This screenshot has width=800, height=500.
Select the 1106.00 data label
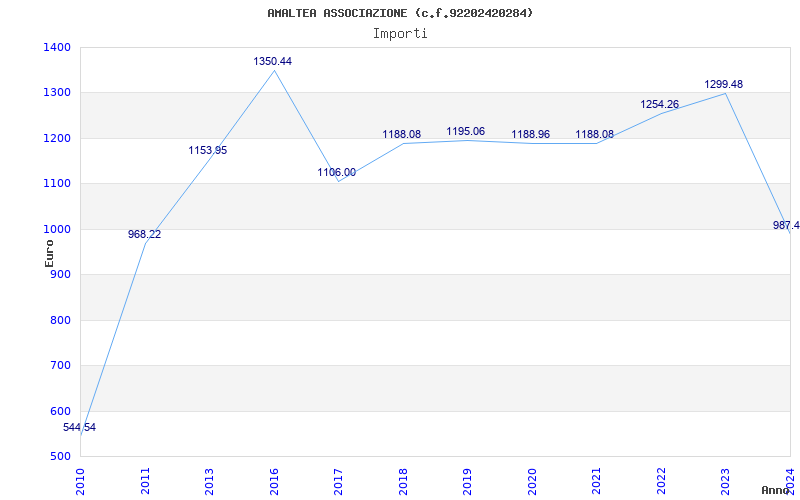[x=337, y=172]
